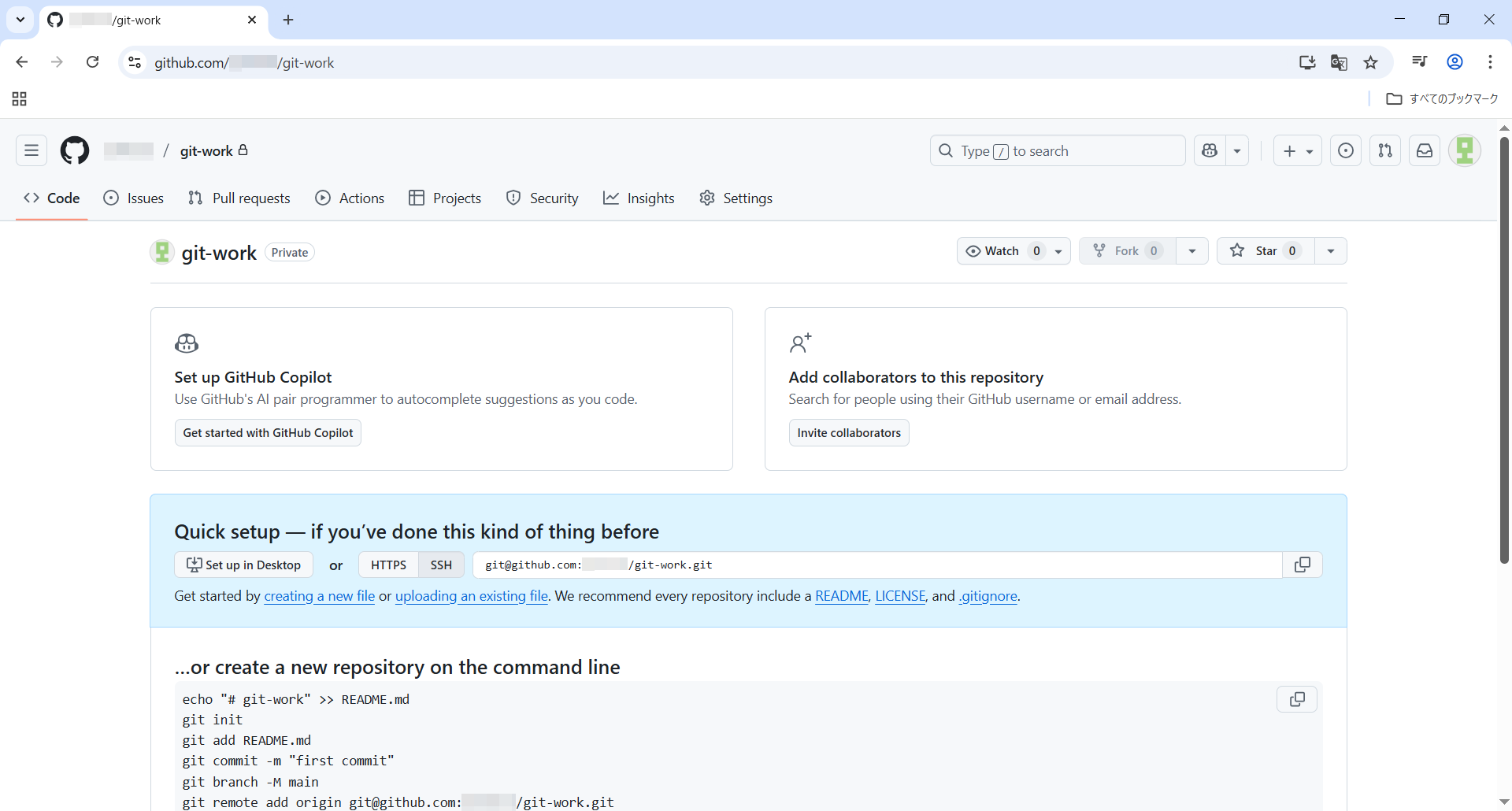
Task: Select the HTTPS URL protocol
Action: [x=388, y=565]
